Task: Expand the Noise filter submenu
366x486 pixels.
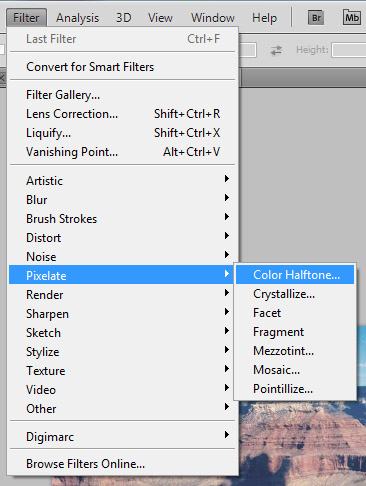Action: (123, 257)
